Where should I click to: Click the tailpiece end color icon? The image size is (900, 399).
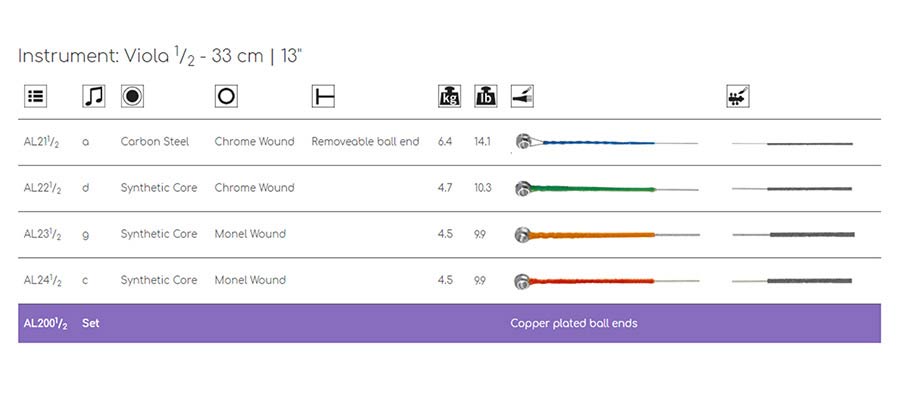522,96
